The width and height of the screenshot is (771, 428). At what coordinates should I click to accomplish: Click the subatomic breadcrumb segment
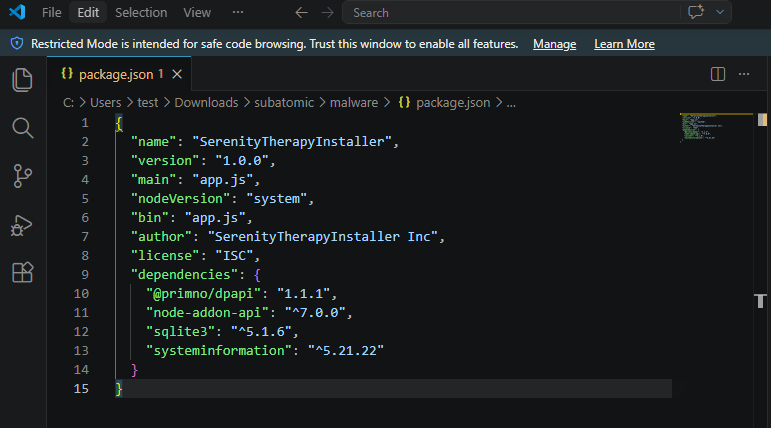284,102
